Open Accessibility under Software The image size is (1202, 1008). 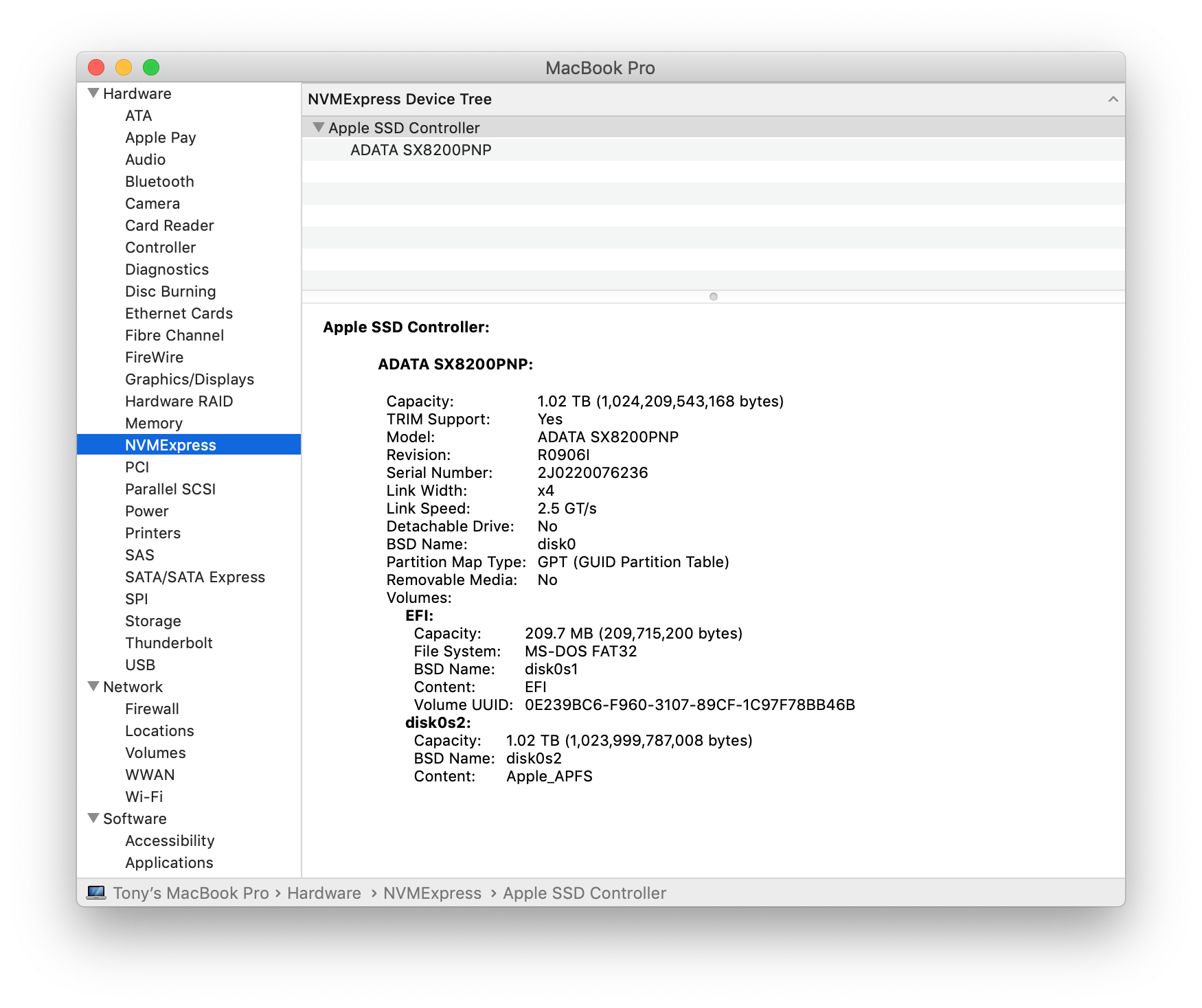[170, 840]
